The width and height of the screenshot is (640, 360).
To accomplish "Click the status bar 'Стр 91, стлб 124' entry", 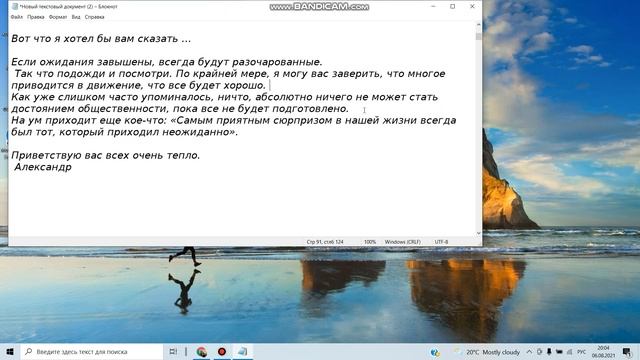I will (x=325, y=242).
